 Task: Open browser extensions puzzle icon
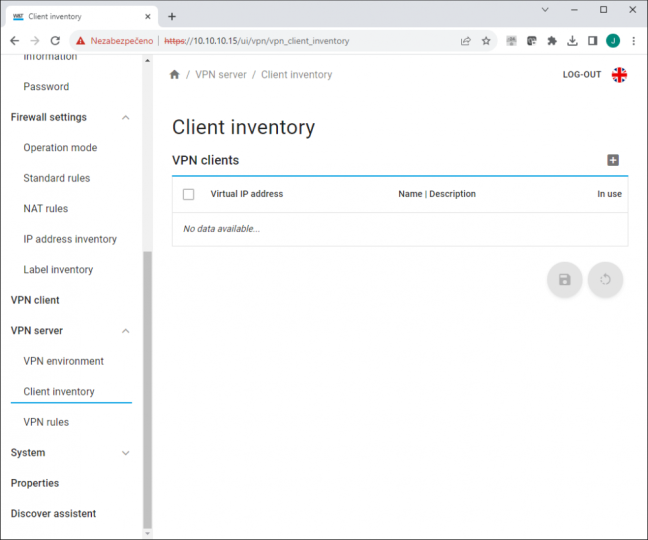(552, 40)
